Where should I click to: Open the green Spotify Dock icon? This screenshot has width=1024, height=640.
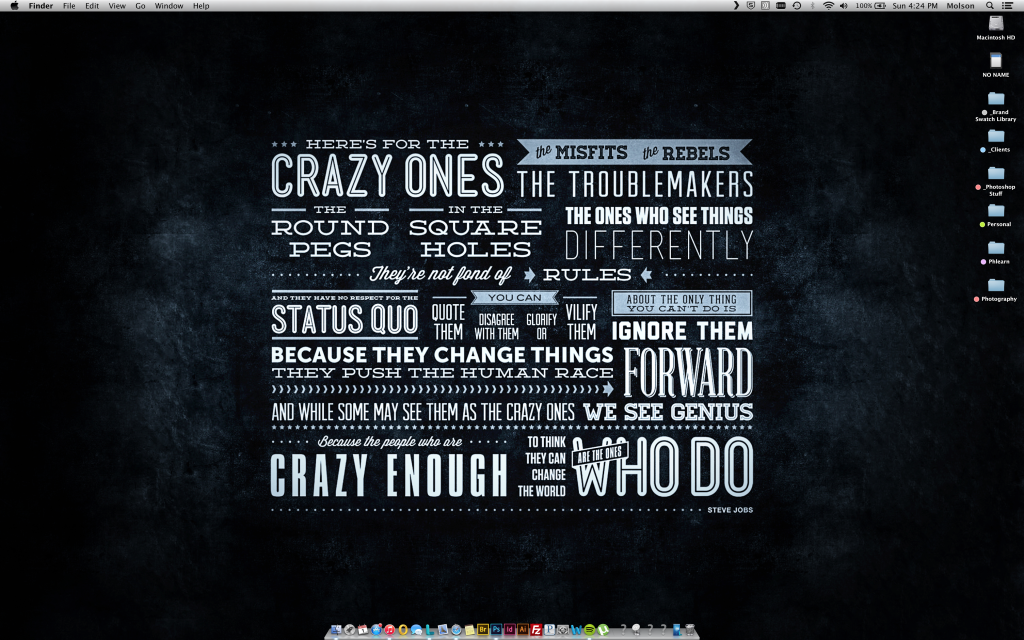tap(590, 630)
